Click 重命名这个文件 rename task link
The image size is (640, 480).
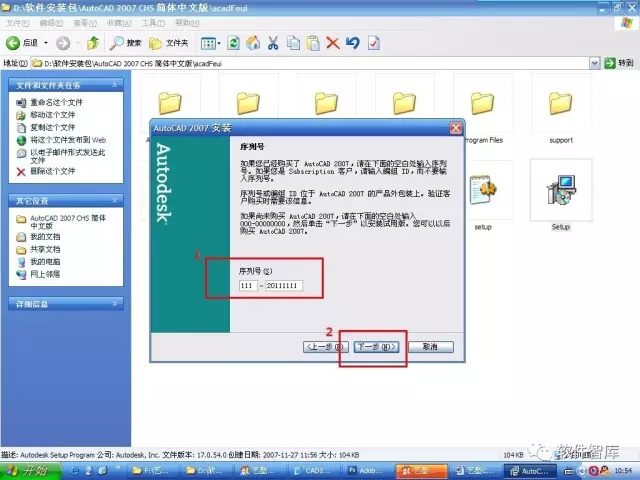(56, 102)
